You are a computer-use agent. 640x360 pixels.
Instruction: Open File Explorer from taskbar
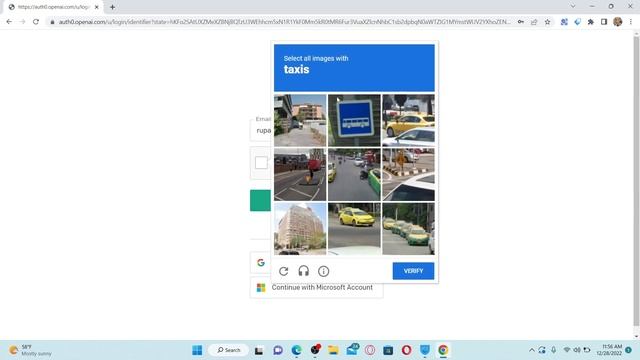[333, 350]
